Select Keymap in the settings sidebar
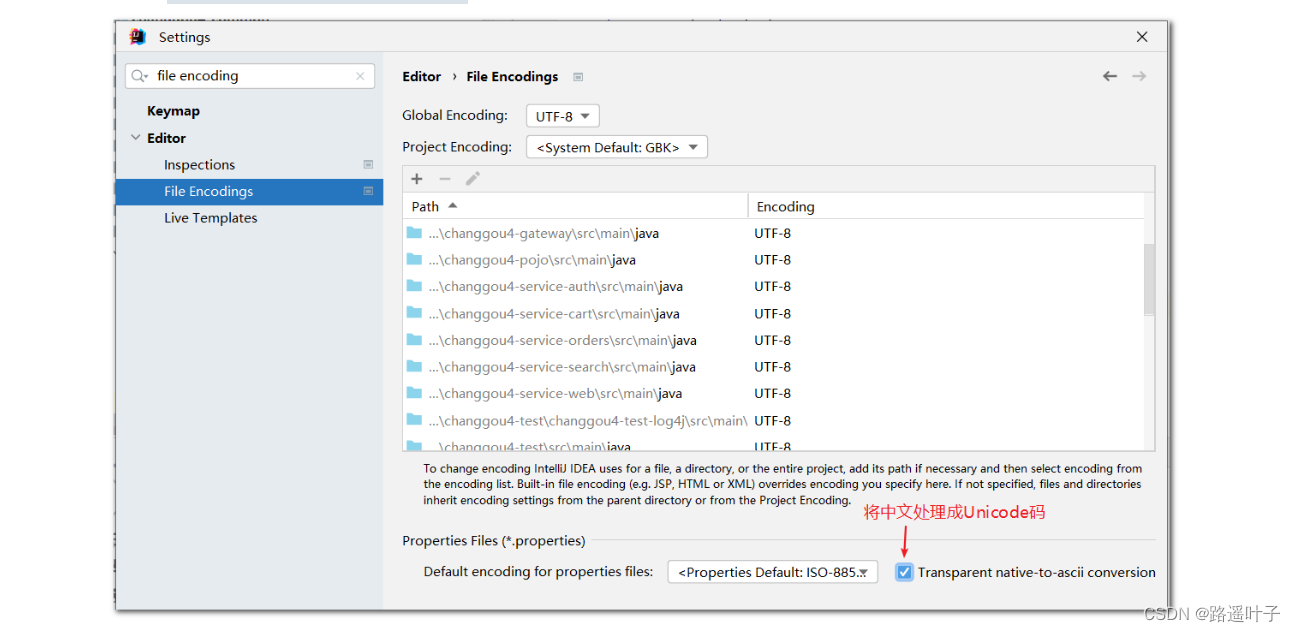 (x=173, y=110)
